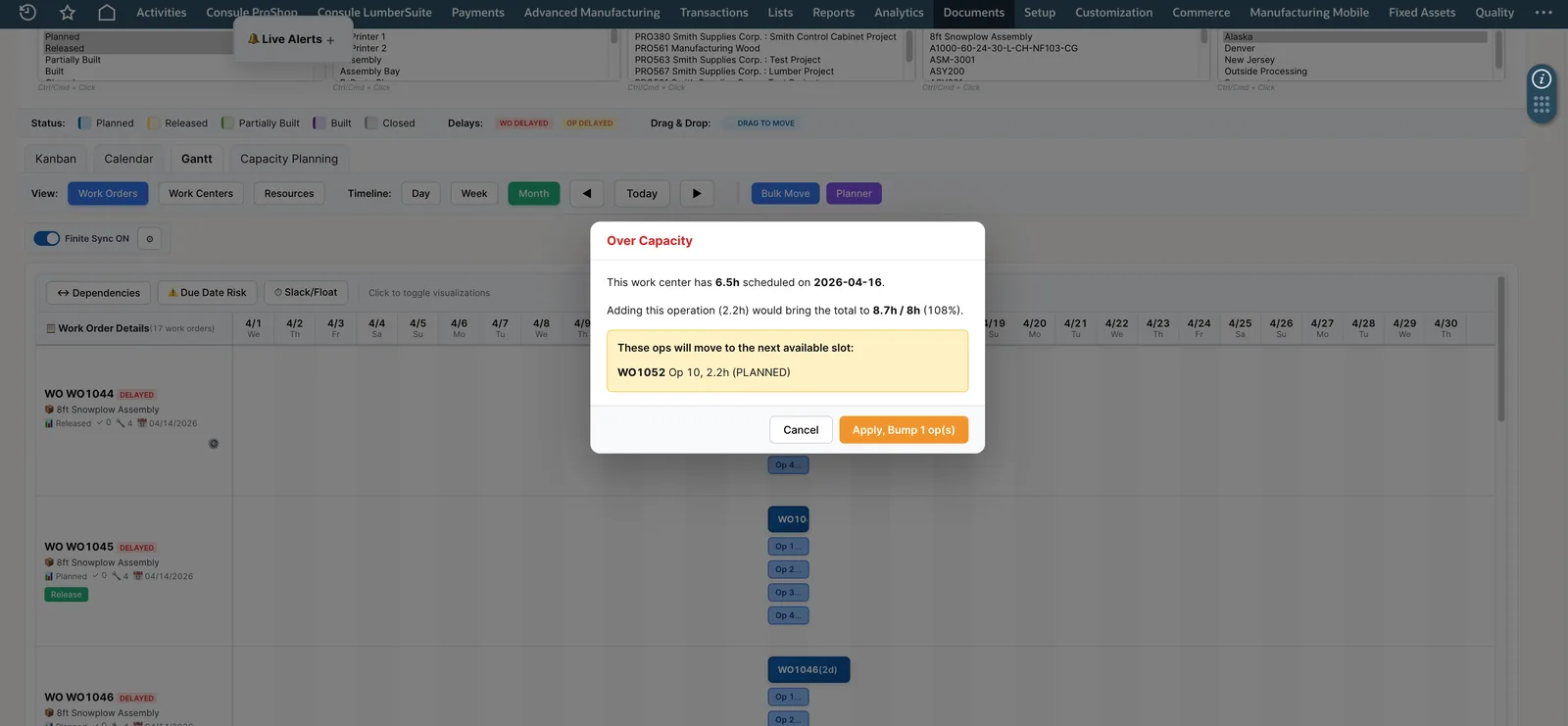The image size is (1568, 726).
Task: Click the WO1046(2d) Gantt bar
Action: click(x=808, y=670)
